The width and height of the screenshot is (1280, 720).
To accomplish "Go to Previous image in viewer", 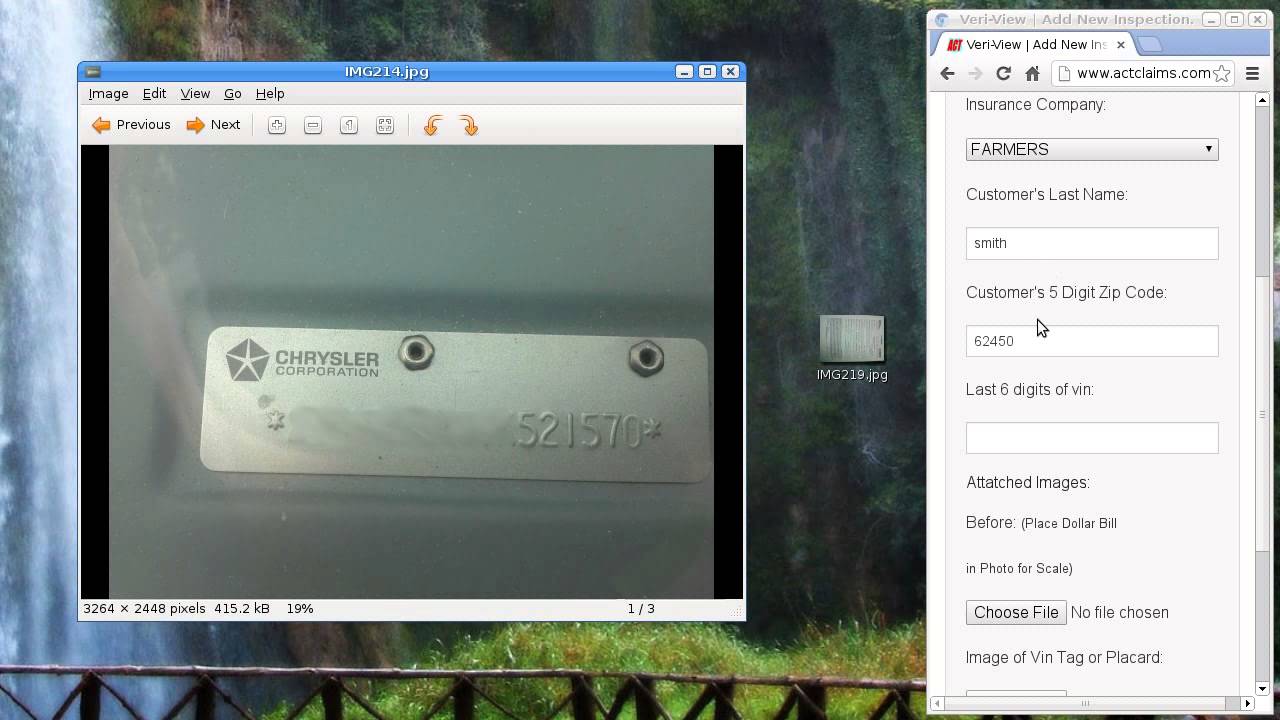I will [131, 125].
